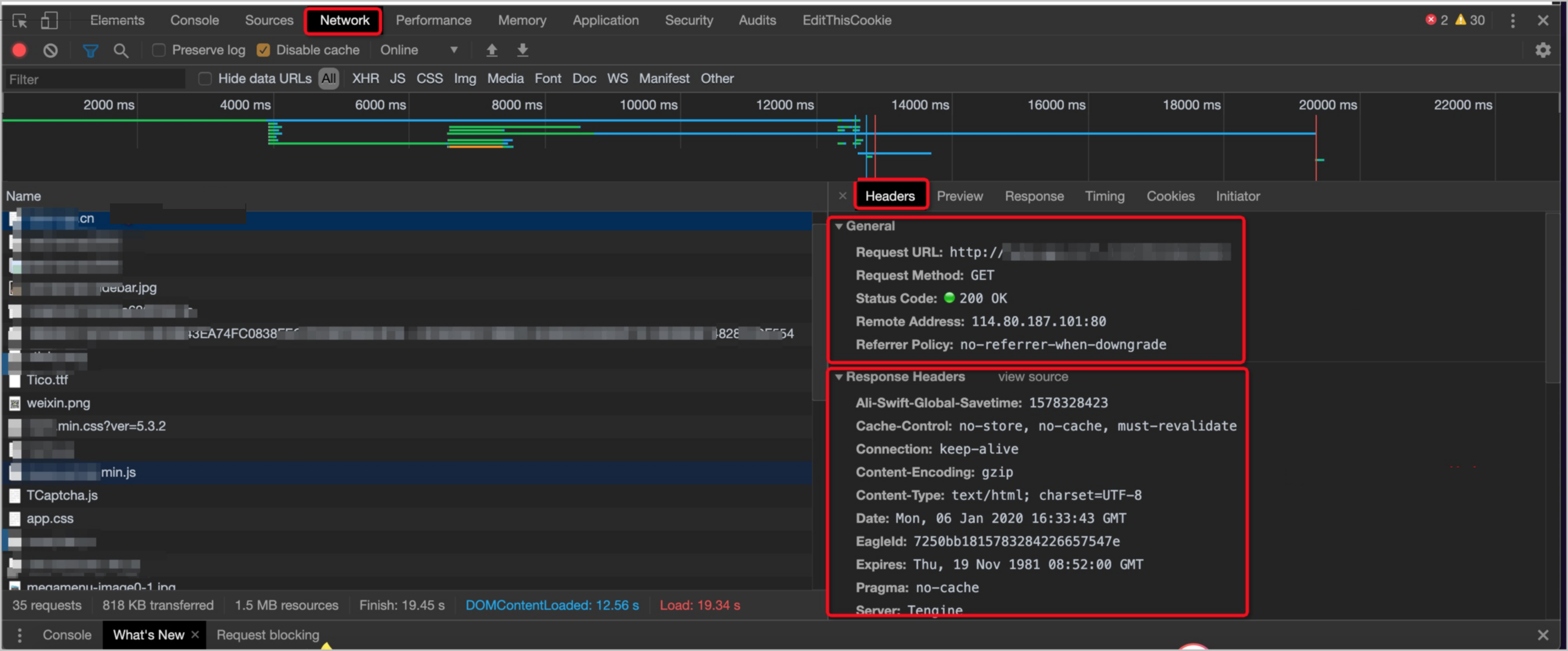Click the Filter text input field
This screenshot has width=1568, height=651.
95,79
